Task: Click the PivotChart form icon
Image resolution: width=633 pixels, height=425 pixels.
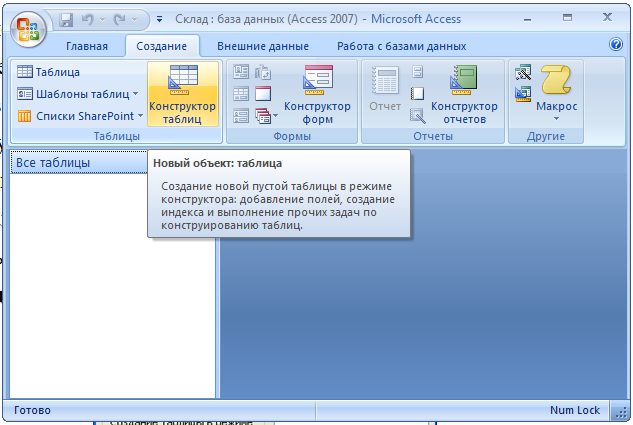Action: point(263,72)
